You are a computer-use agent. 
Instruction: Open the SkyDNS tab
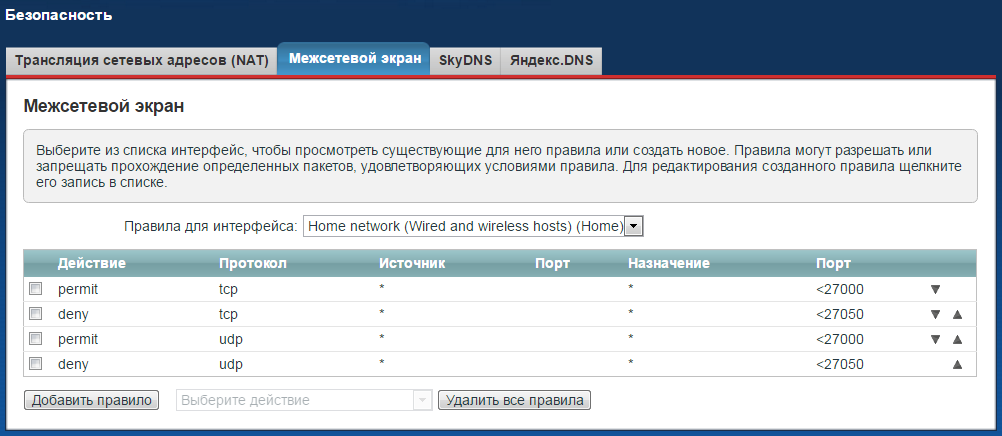coord(465,60)
